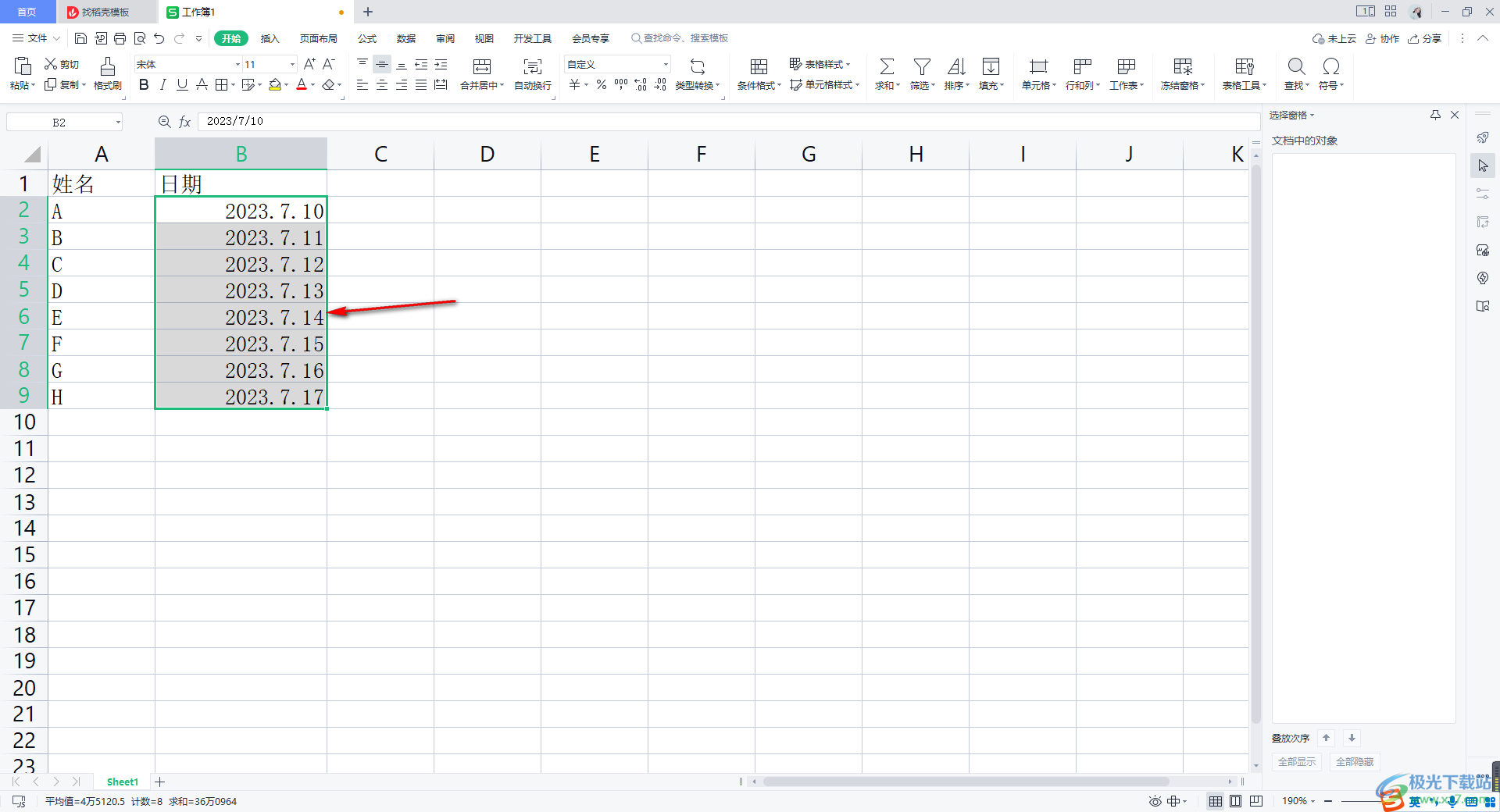
Task: Toggle Italic formatting
Action: click(x=162, y=85)
